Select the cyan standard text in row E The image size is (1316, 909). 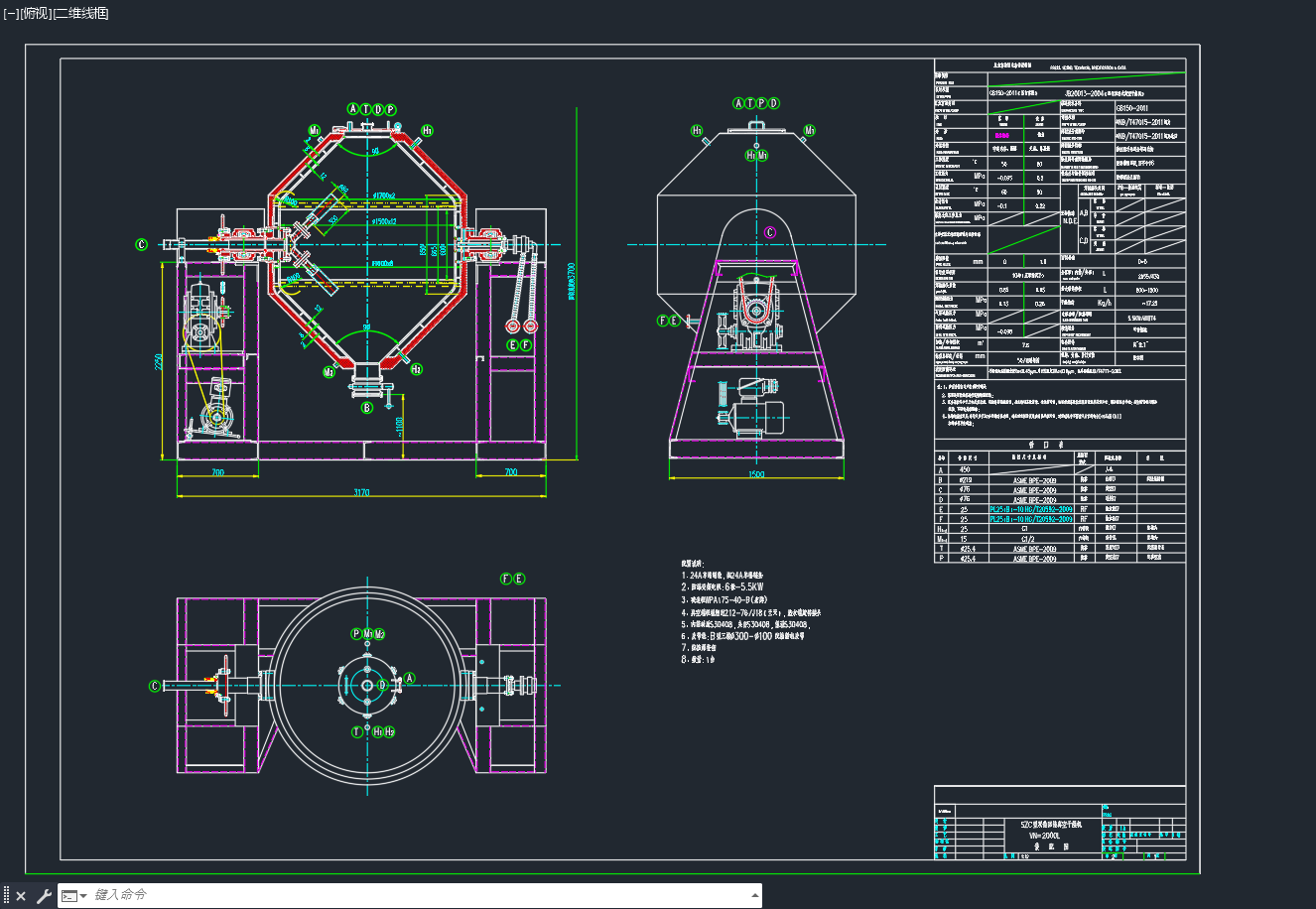pyautogui.click(x=1031, y=509)
